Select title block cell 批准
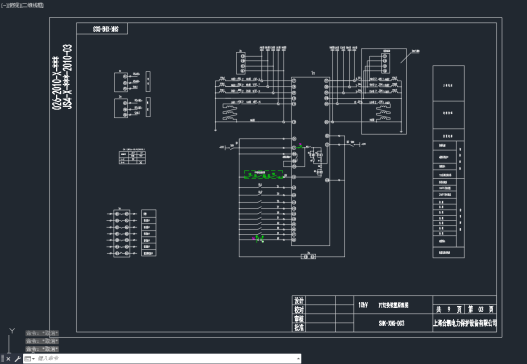Image resolution: width=527 pixels, height=364 pixels. 299,327
